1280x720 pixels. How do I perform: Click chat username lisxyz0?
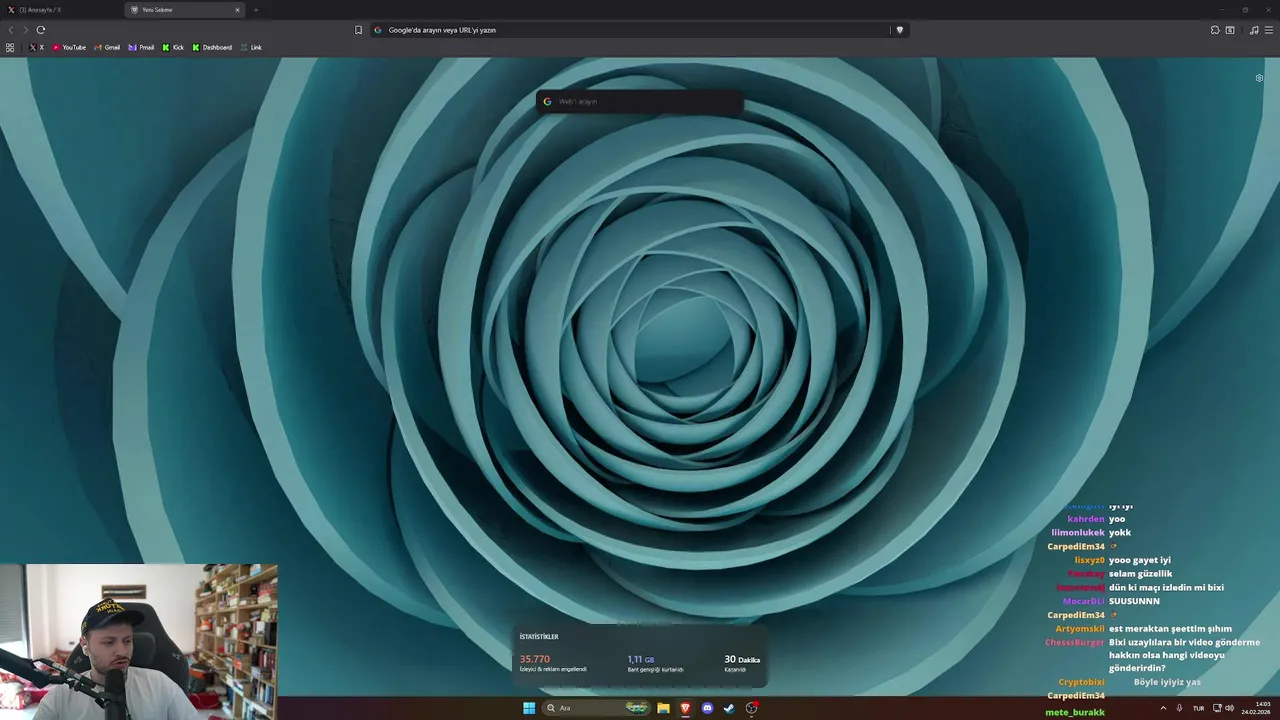pyautogui.click(x=1090, y=560)
